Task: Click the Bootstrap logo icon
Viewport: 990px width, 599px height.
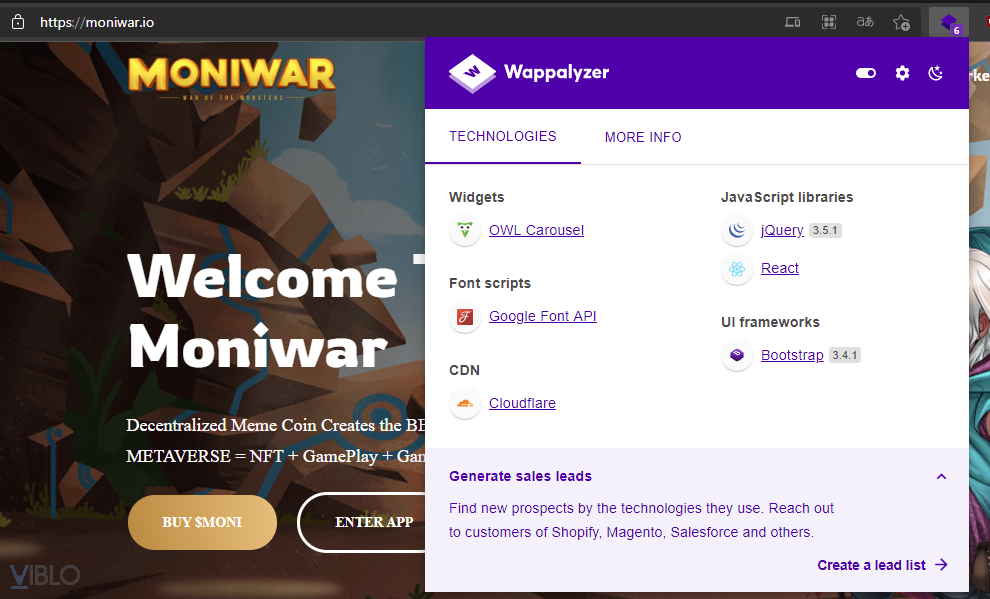Action: click(x=737, y=355)
